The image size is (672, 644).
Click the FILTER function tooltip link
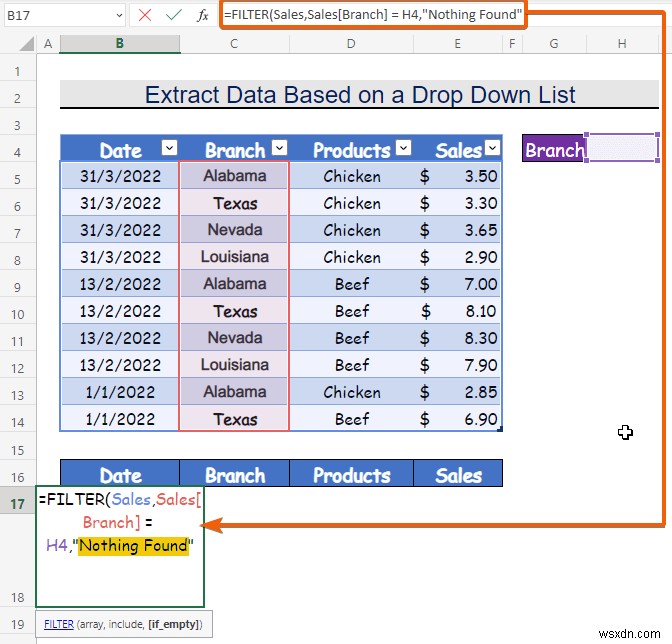(59, 624)
